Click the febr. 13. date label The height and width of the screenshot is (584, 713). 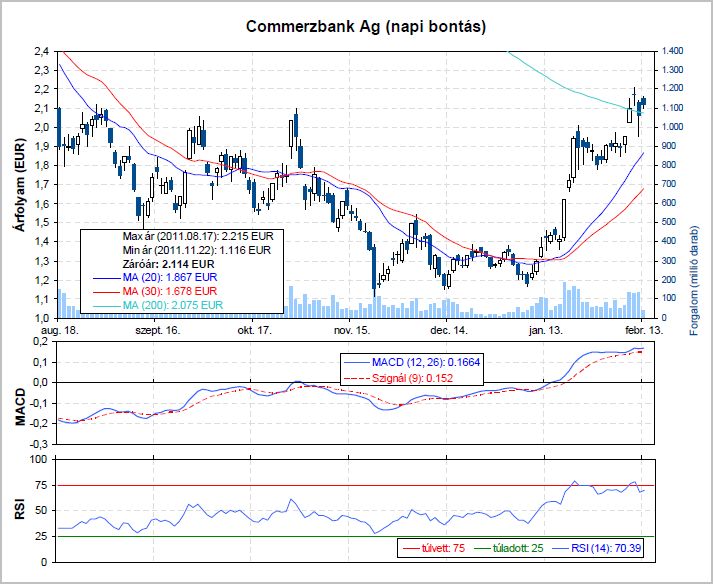(644, 330)
